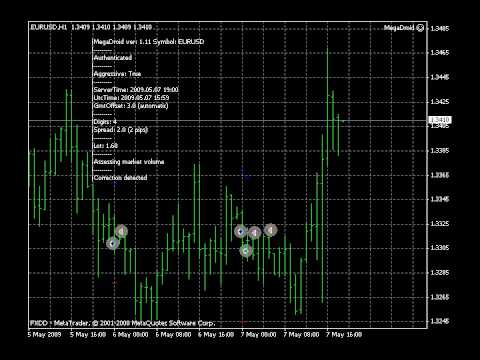Select the rightmost 7 May trade marker
This screenshot has width=480, height=360.
[271, 230]
